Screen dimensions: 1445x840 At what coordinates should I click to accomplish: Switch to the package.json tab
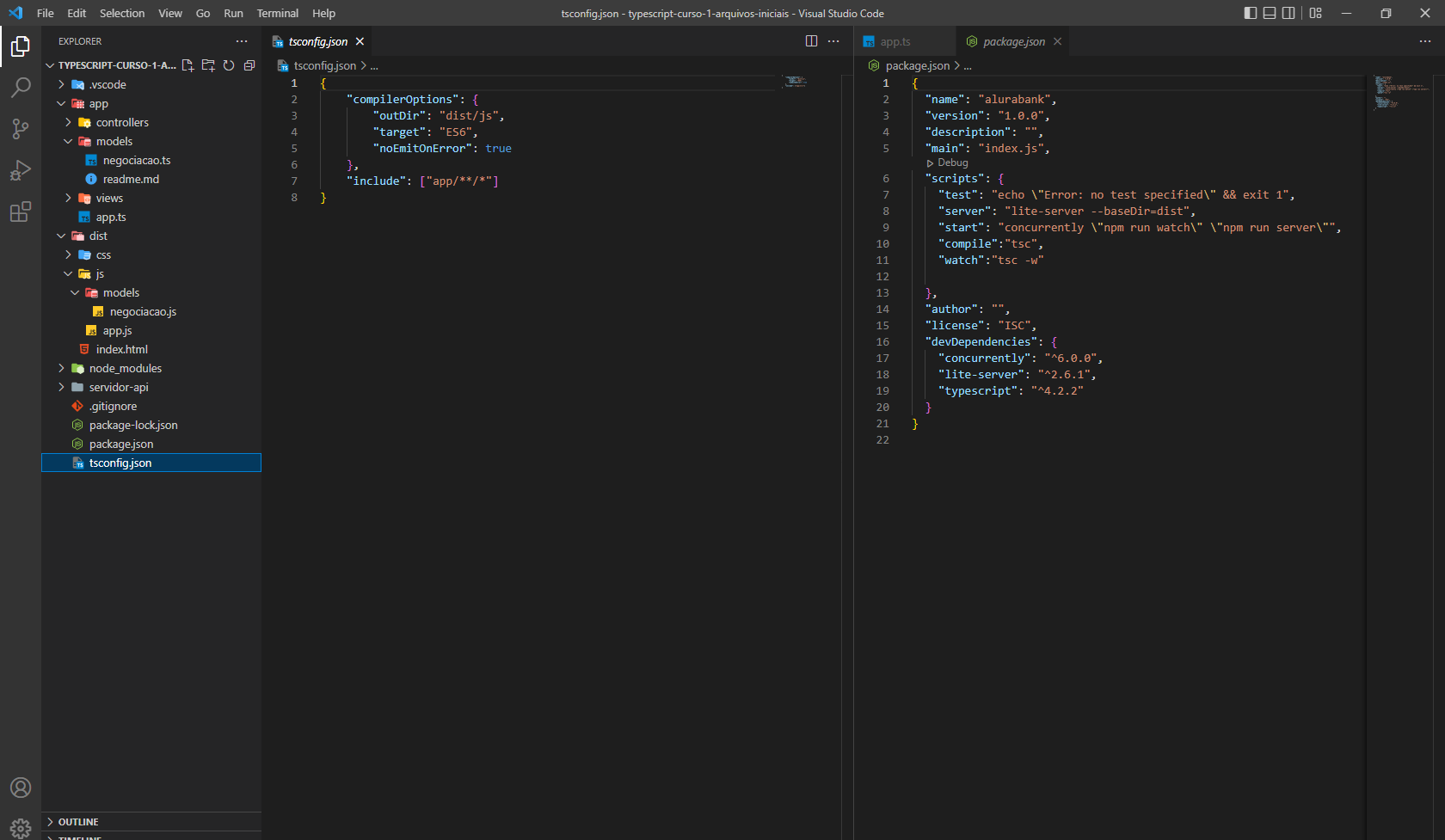click(x=1014, y=41)
